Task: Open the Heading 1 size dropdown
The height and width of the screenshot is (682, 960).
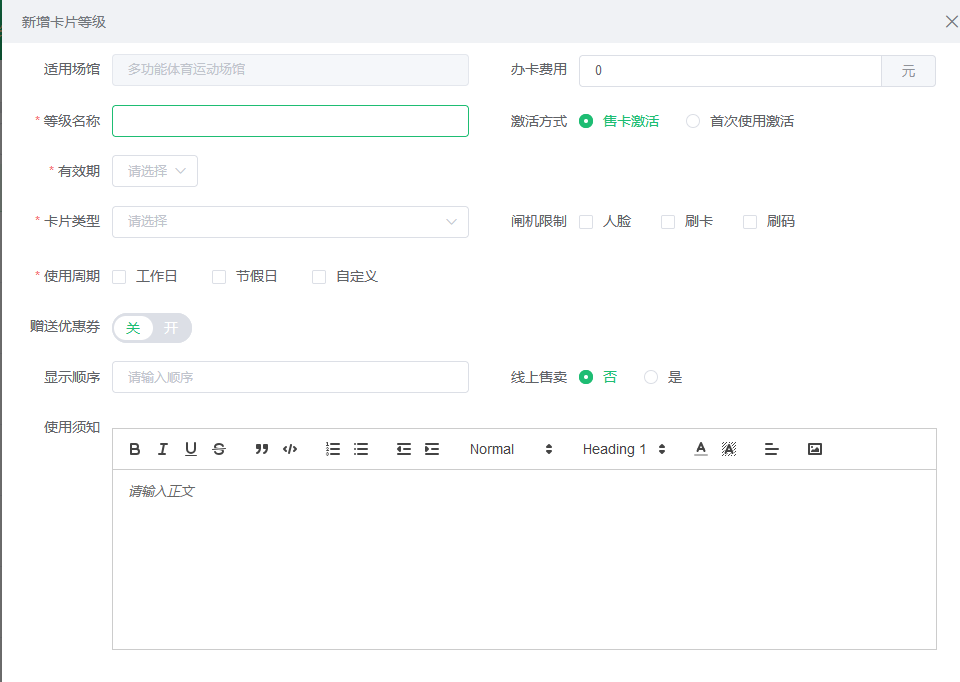Action: point(624,449)
